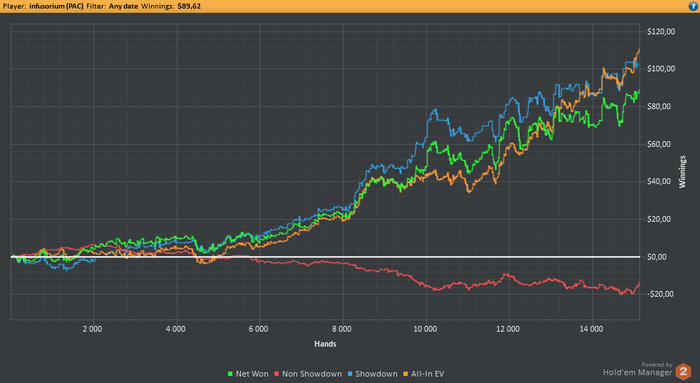The height and width of the screenshot is (383, 700).
Task: Click the 14 000 hands axis label
Action: [x=591, y=329]
